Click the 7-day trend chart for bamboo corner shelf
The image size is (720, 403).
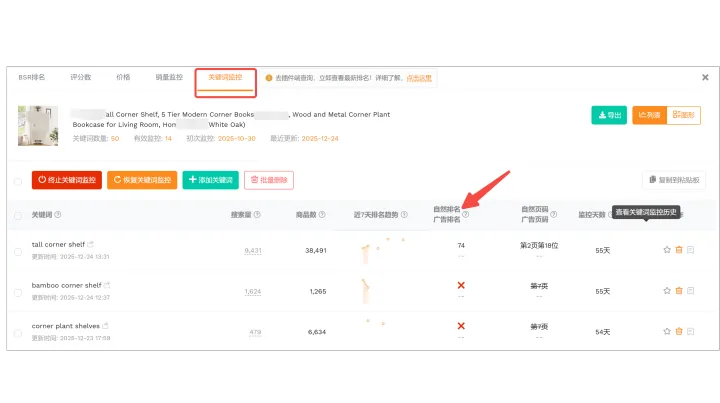366,291
